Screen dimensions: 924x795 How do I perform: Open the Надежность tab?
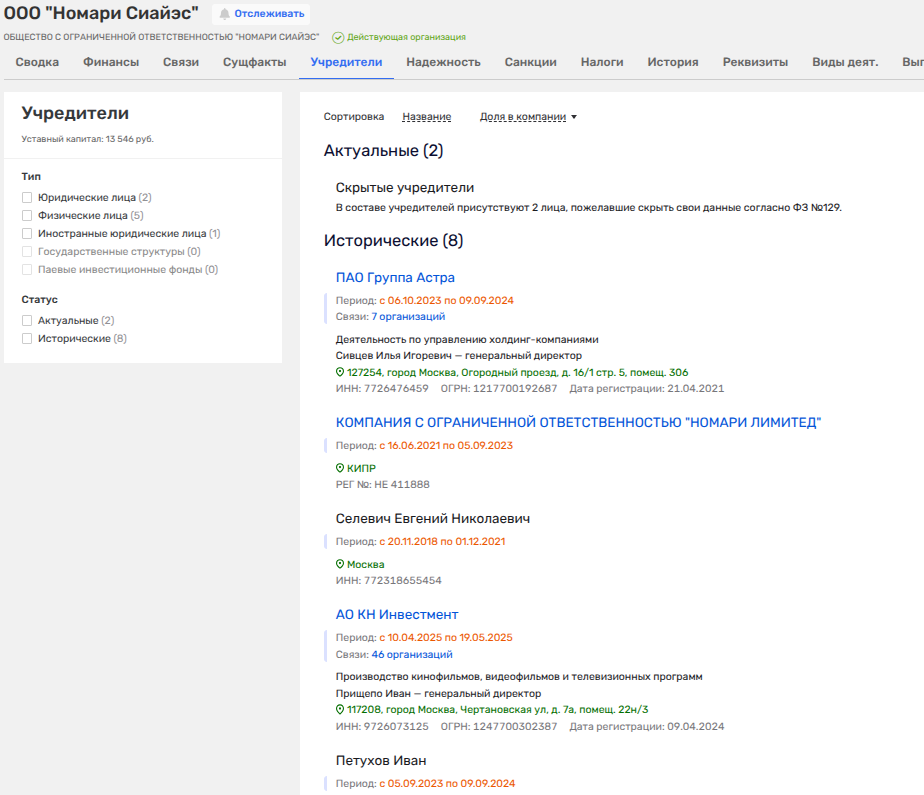coord(443,62)
